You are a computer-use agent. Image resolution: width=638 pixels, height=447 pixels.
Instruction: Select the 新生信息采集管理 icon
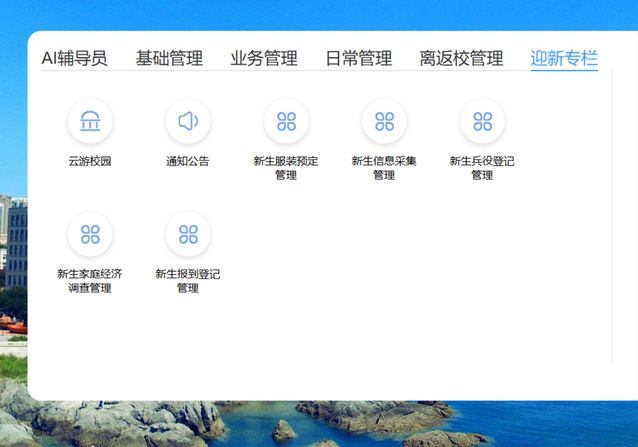[384, 122]
